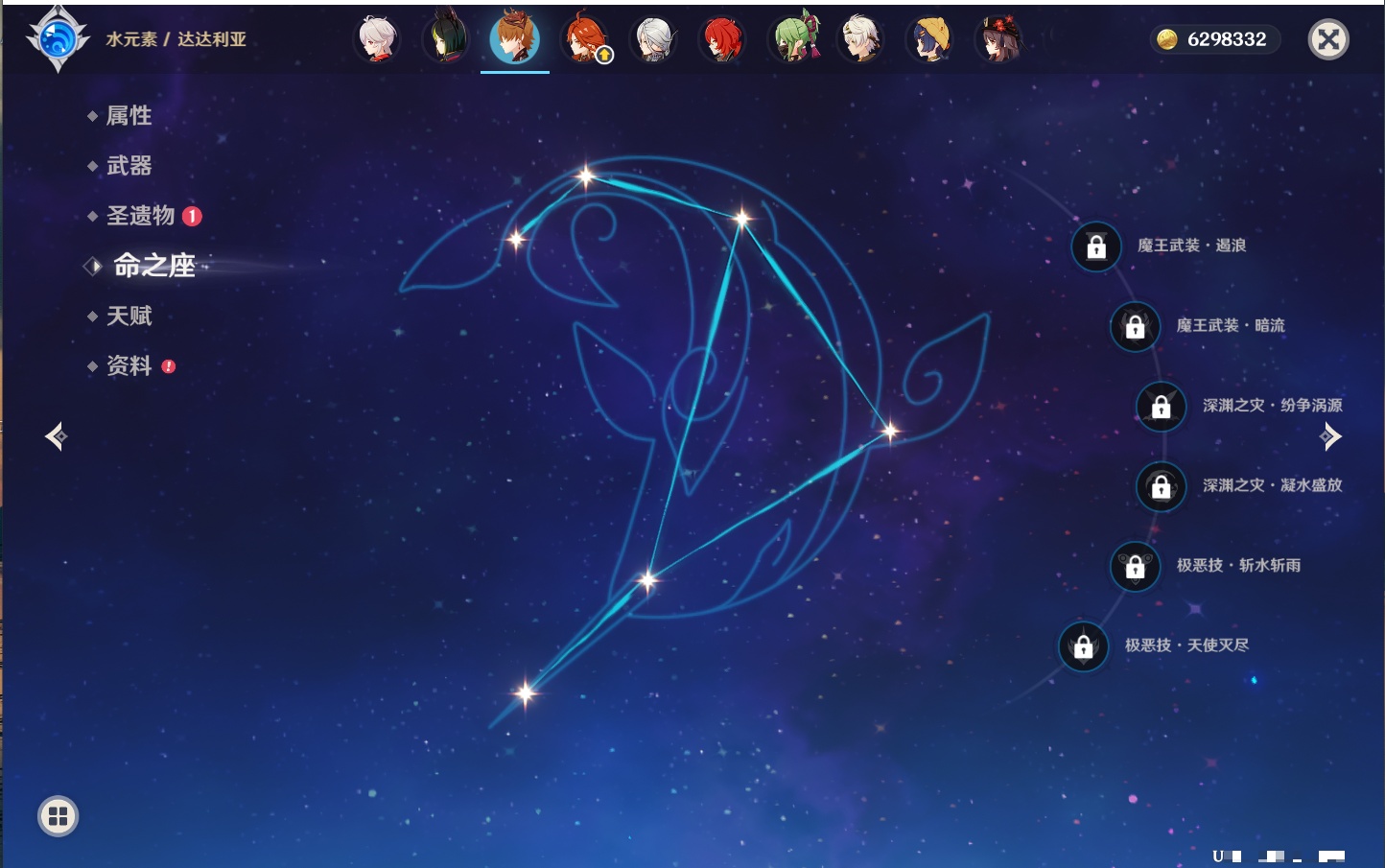Image resolution: width=1385 pixels, height=868 pixels.
Task: View the locked 极恶技·天使灭尽 constellation
Action: 1083,646
